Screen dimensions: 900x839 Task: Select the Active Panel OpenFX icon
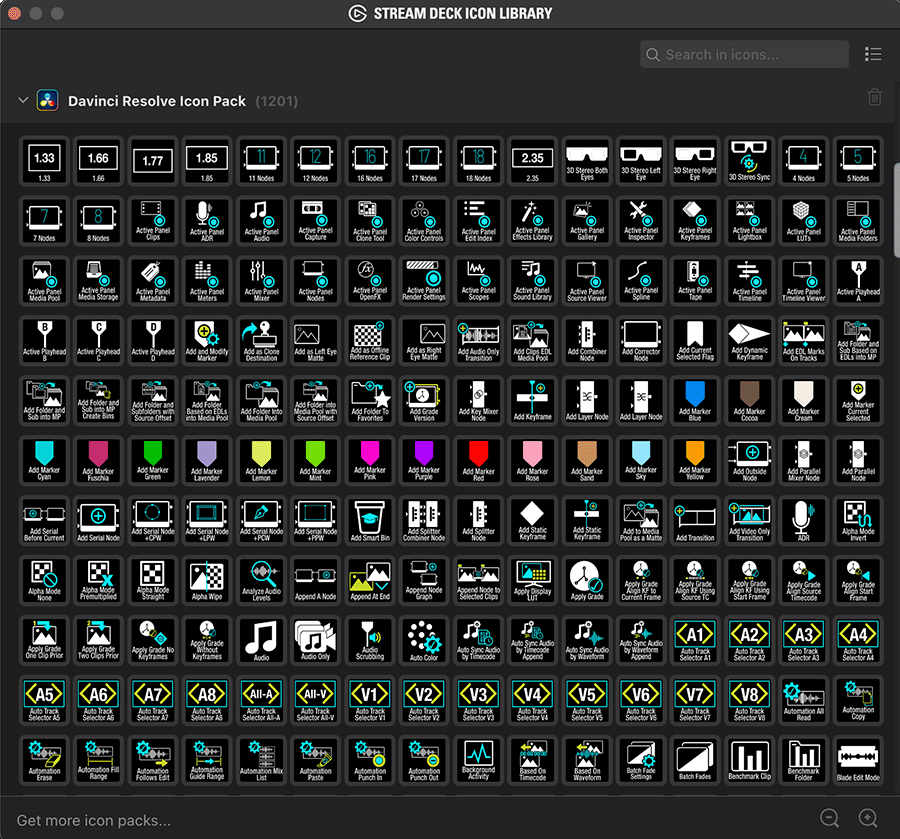tap(370, 281)
